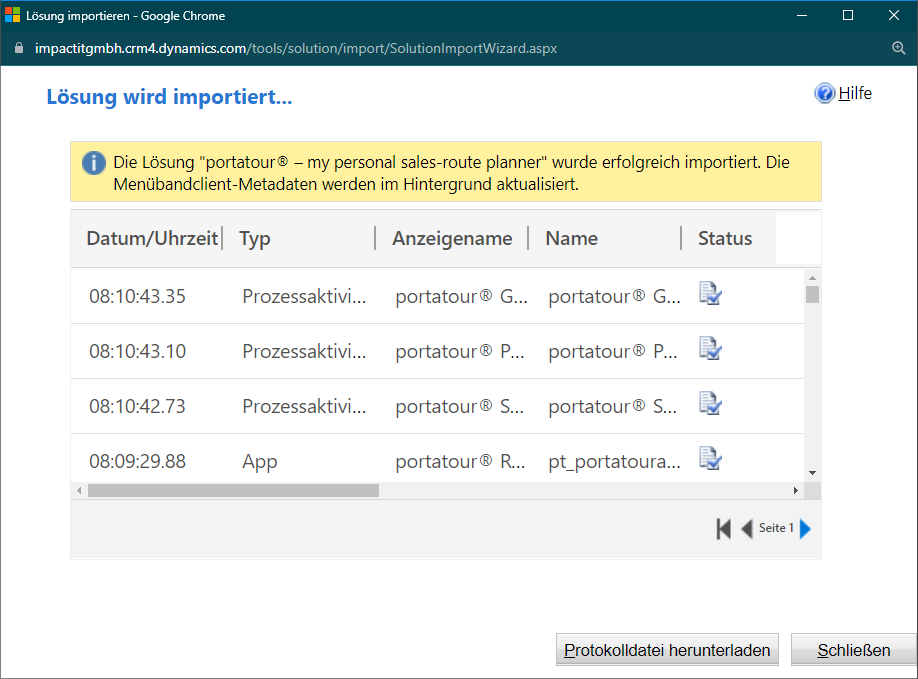The image size is (918, 679).
Task: Select Prozessaktivi... cell in 08:10:43.35 row
Action: pyautogui.click(x=304, y=296)
